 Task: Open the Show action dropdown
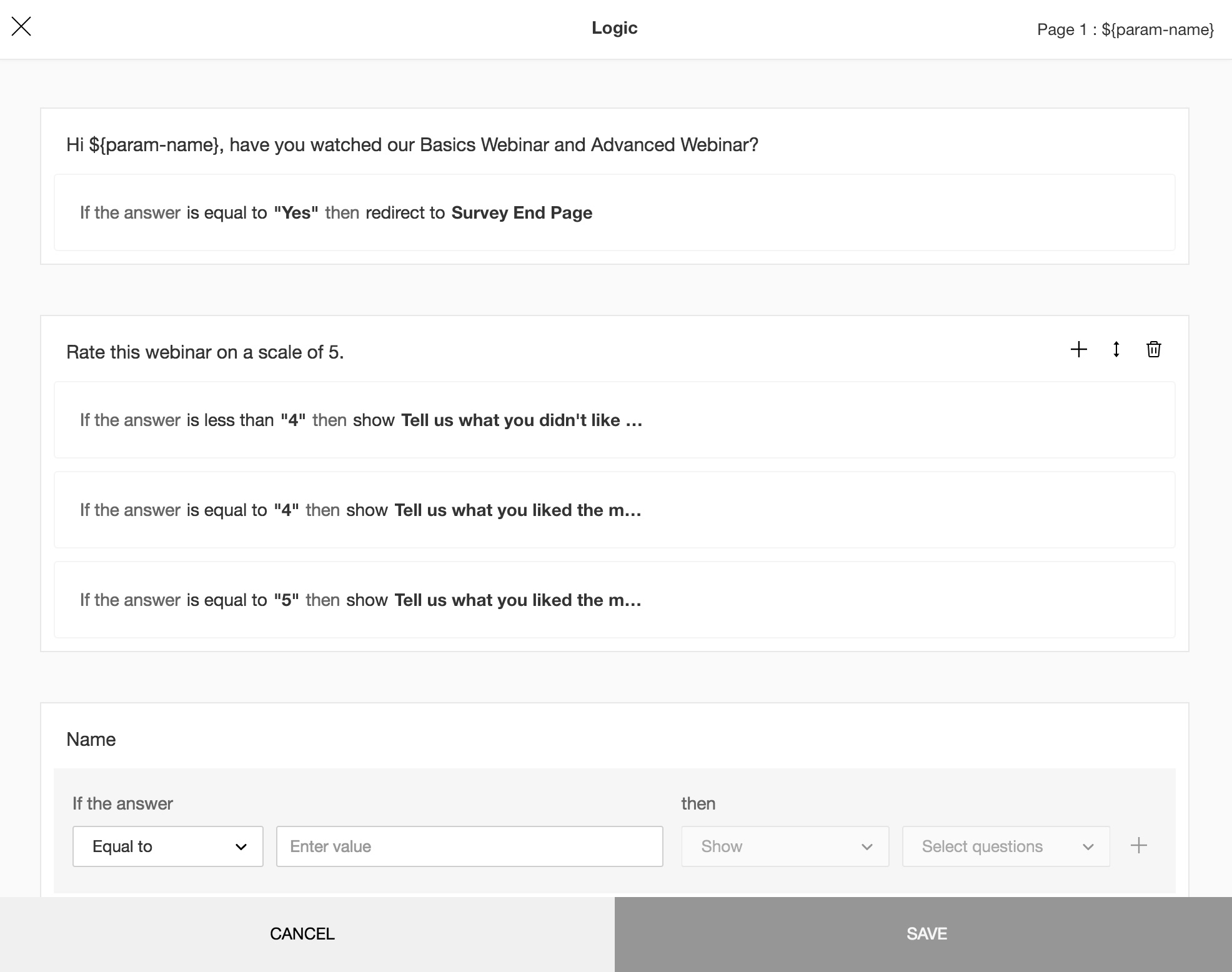[x=785, y=846]
